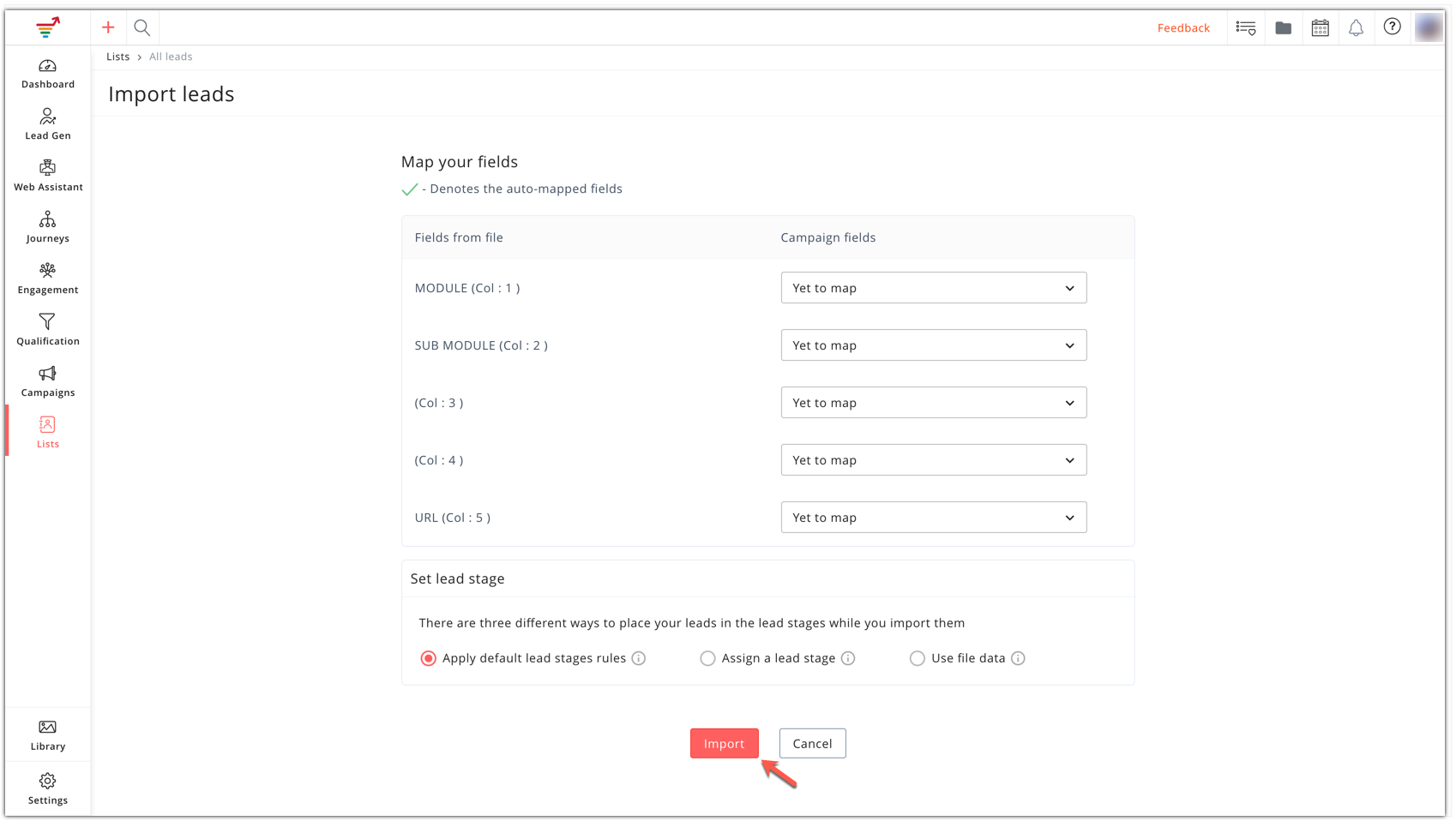Open the mapping dropdown for MODULE column
The width and height of the screenshot is (1456, 821).
click(x=933, y=288)
